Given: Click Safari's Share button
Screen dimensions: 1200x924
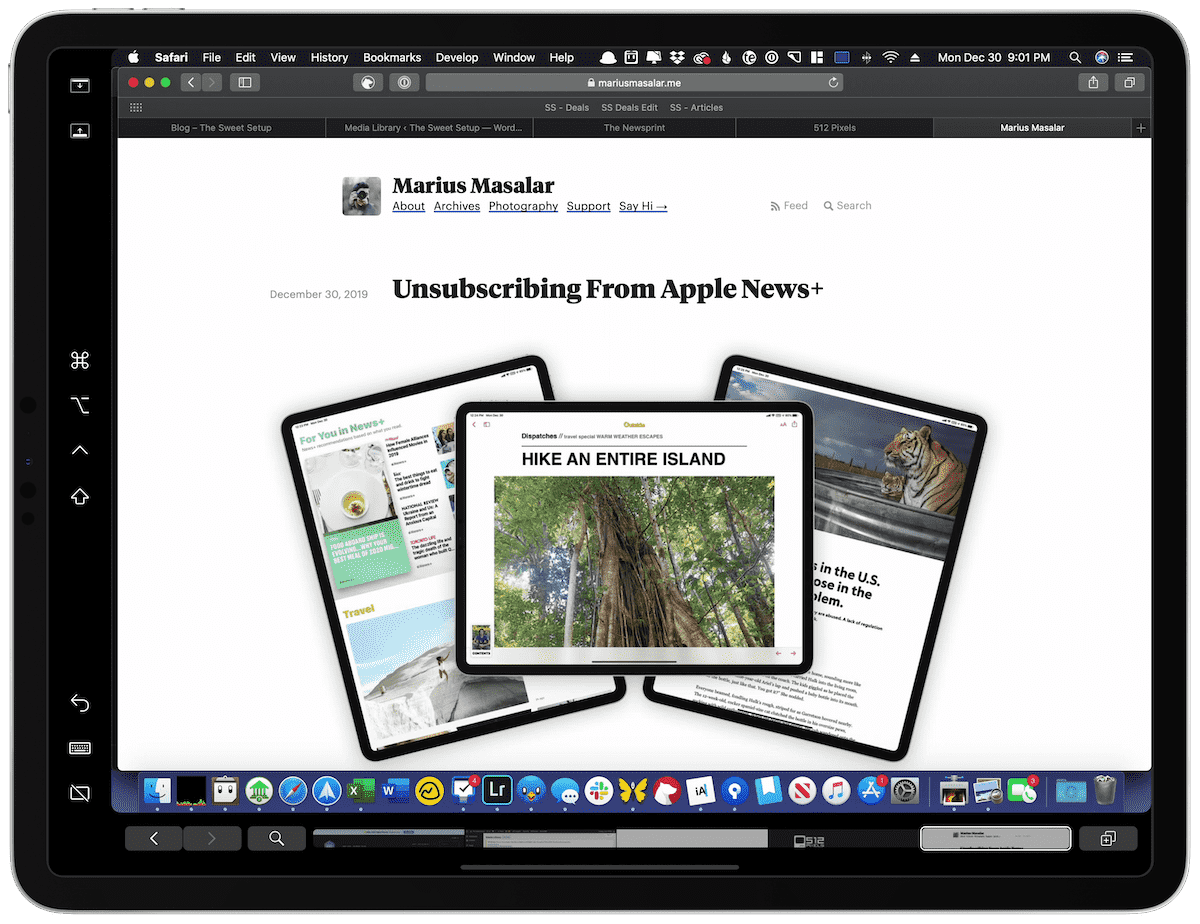Looking at the screenshot, I should click(1094, 82).
